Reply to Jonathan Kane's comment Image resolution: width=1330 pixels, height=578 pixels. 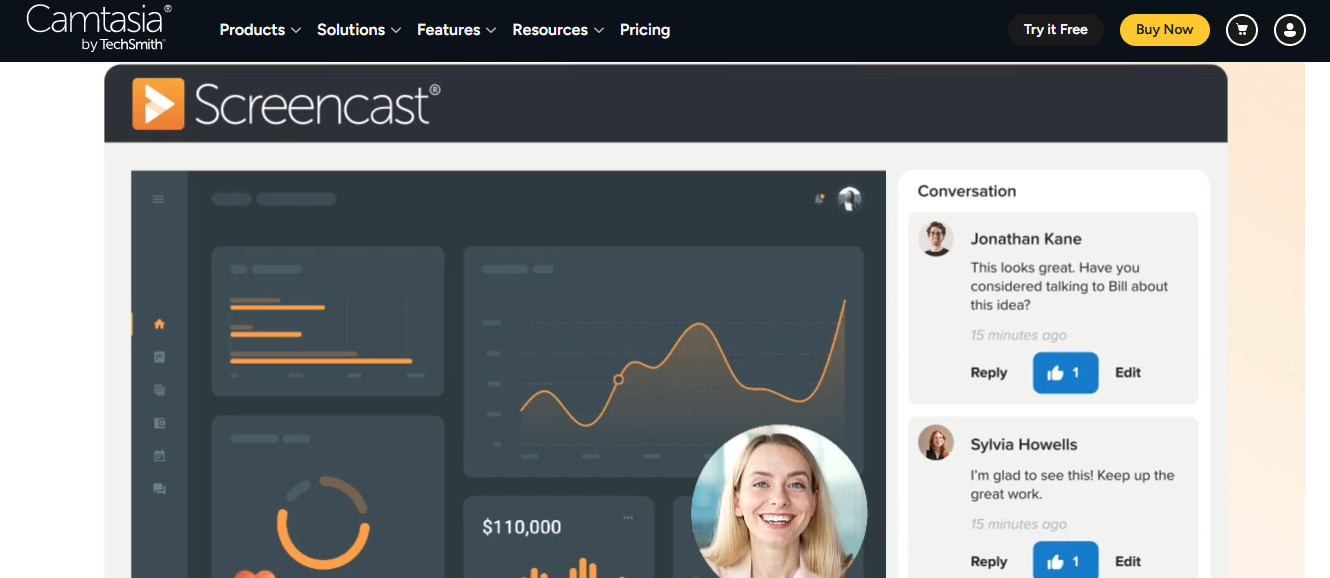pyautogui.click(x=989, y=373)
